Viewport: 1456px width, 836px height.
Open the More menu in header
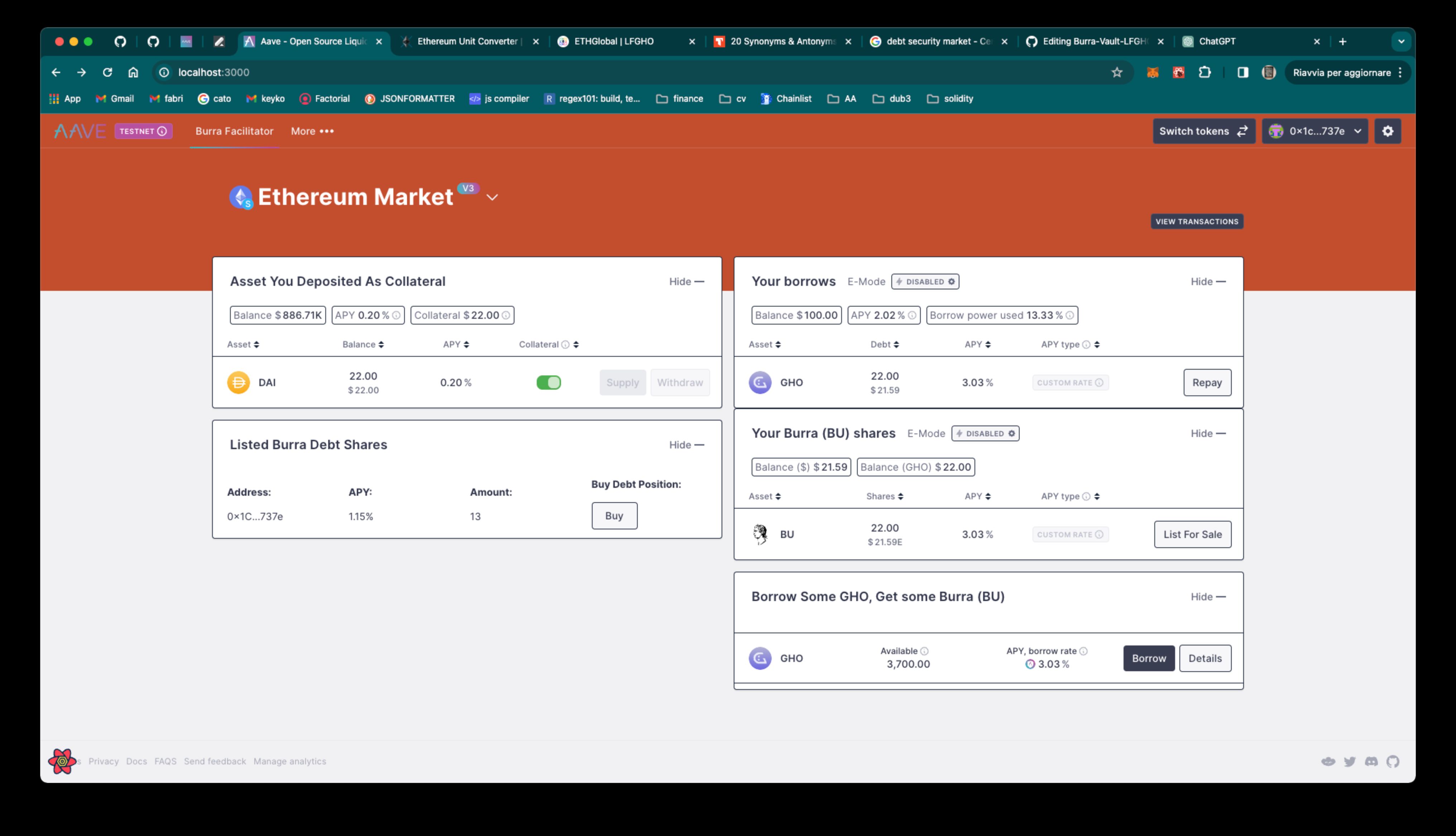(x=312, y=131)
